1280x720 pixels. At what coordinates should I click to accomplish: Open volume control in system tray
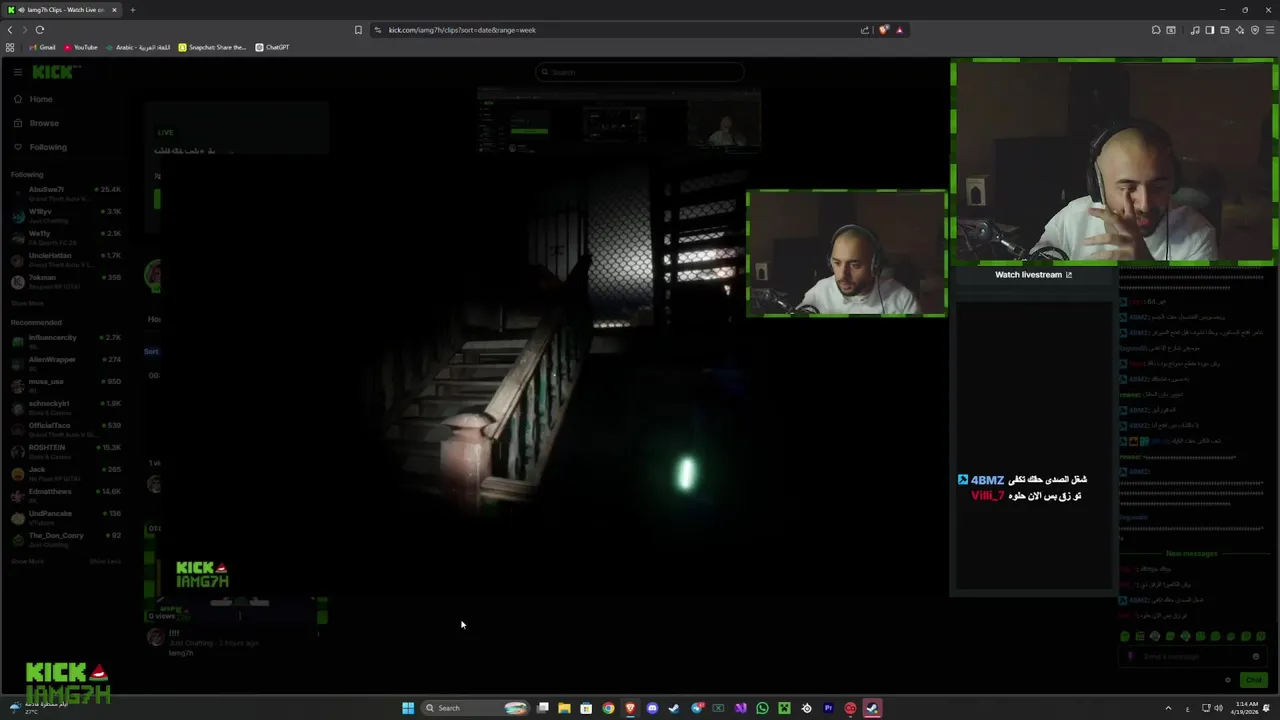tap(1218, 708)
